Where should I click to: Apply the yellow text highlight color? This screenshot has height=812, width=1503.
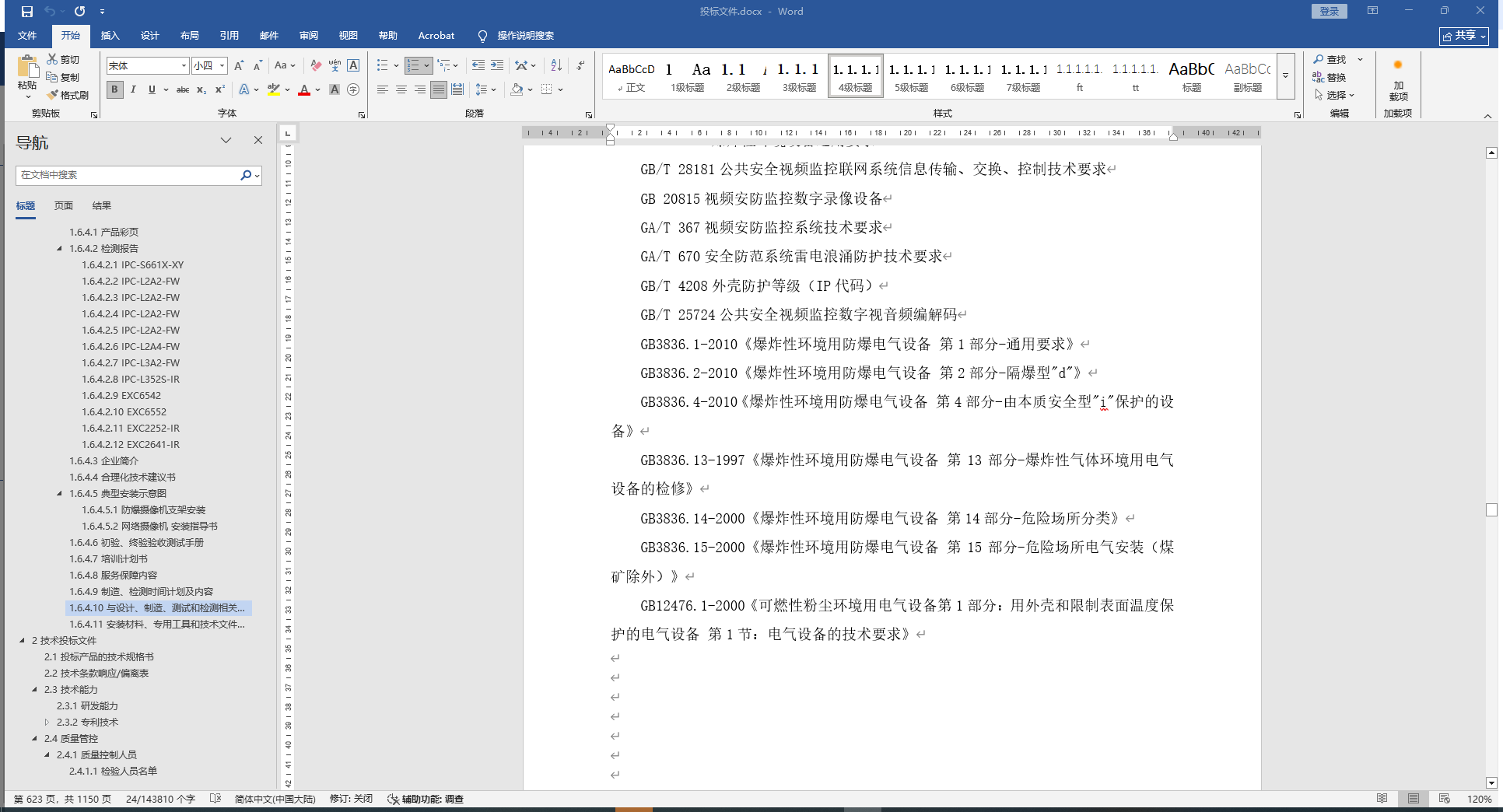point(274,89)
